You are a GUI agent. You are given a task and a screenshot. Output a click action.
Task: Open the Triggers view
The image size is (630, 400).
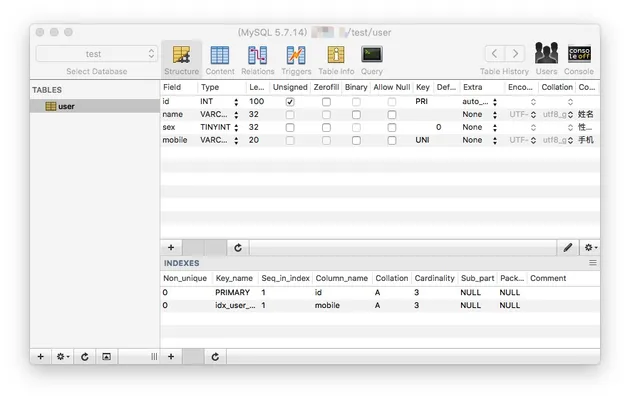coord(296,60)
